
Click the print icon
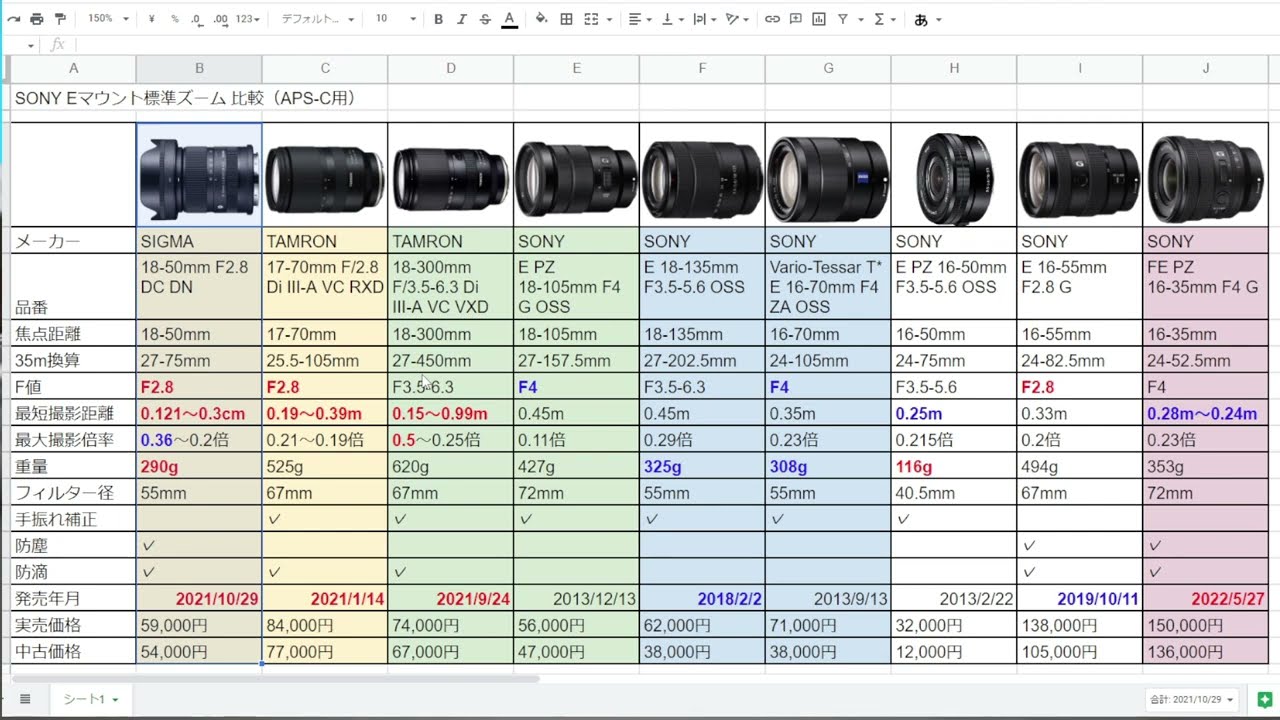pos(37,19)
